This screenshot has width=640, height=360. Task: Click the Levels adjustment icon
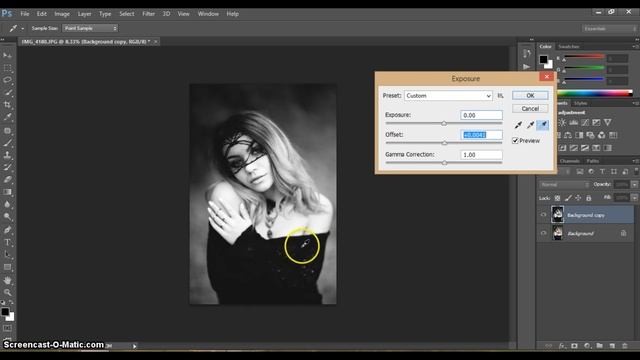573,122
